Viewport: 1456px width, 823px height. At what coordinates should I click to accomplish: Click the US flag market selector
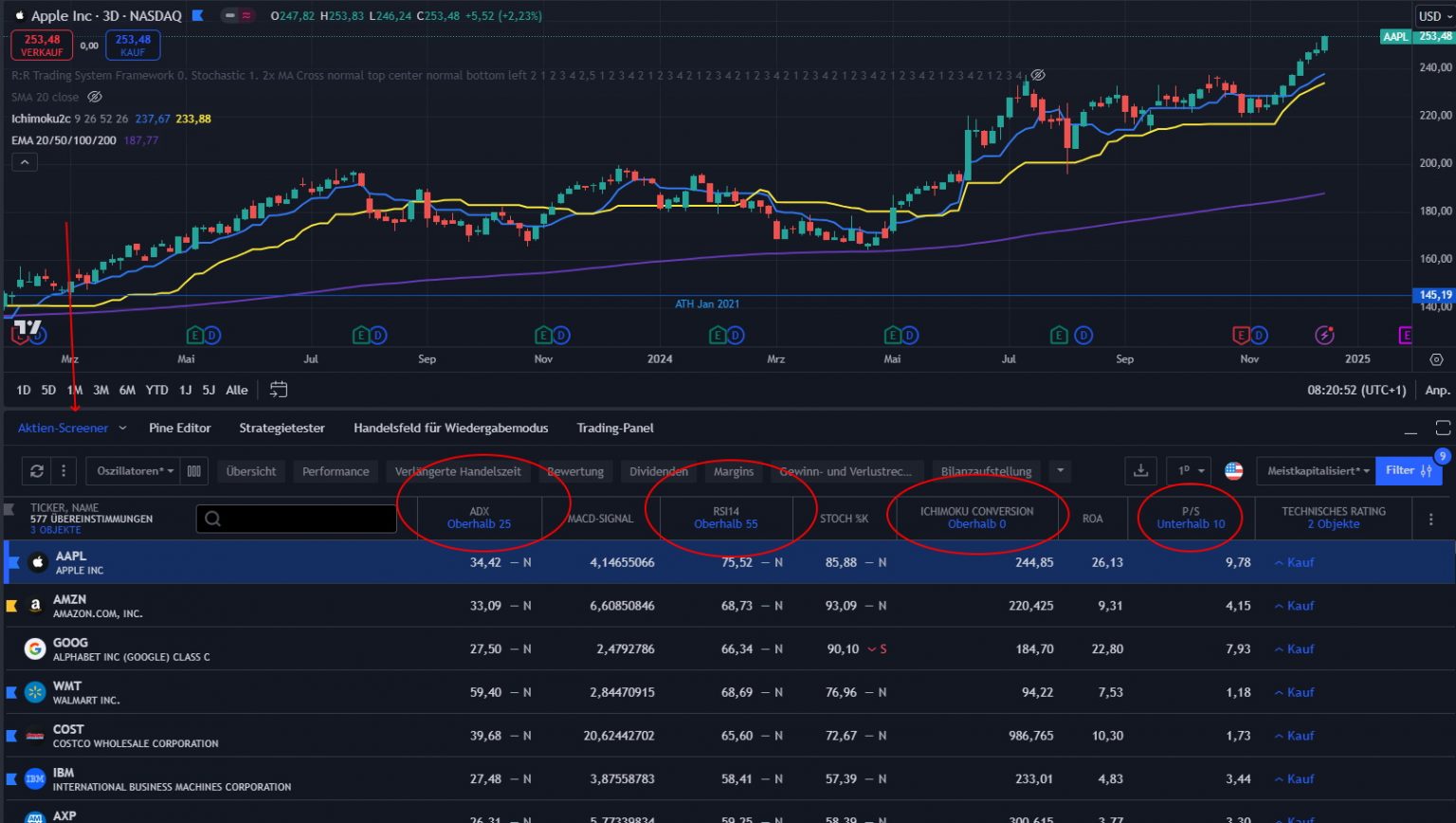coord(1234,470)
